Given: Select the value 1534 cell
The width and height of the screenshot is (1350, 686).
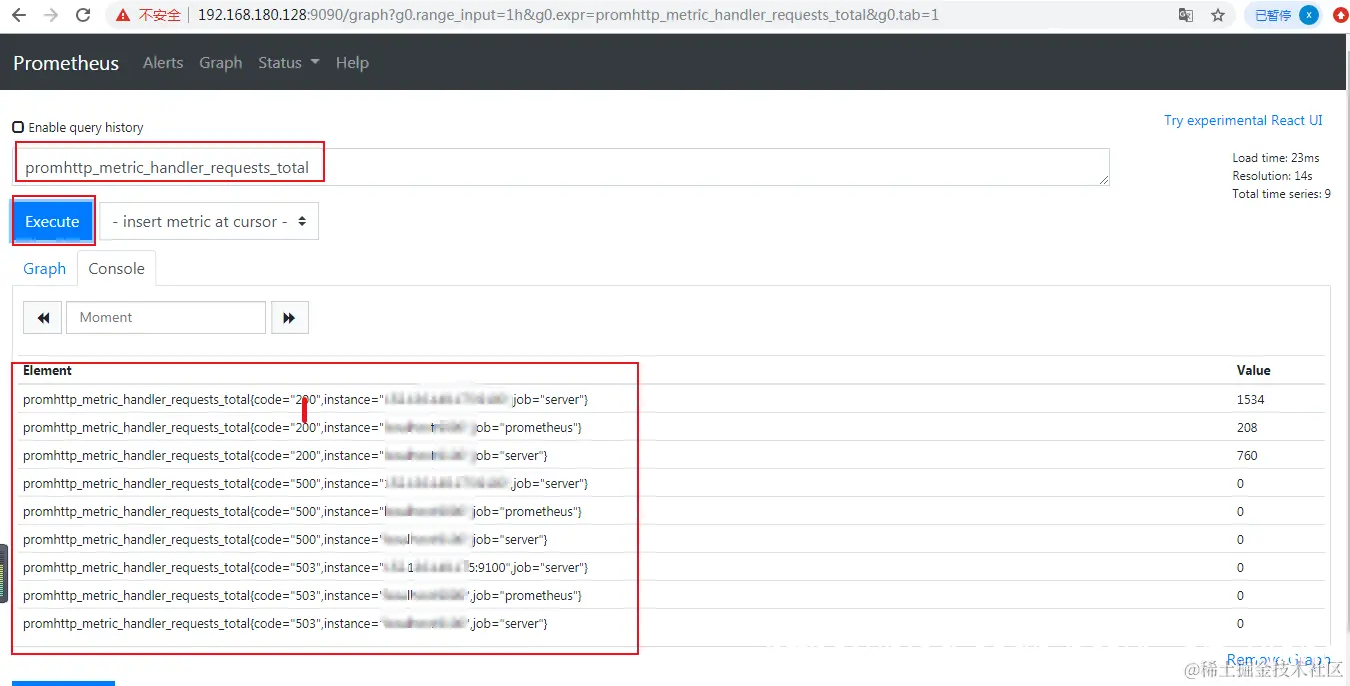Looking at the screenshot, I should tap(1250, 399).
